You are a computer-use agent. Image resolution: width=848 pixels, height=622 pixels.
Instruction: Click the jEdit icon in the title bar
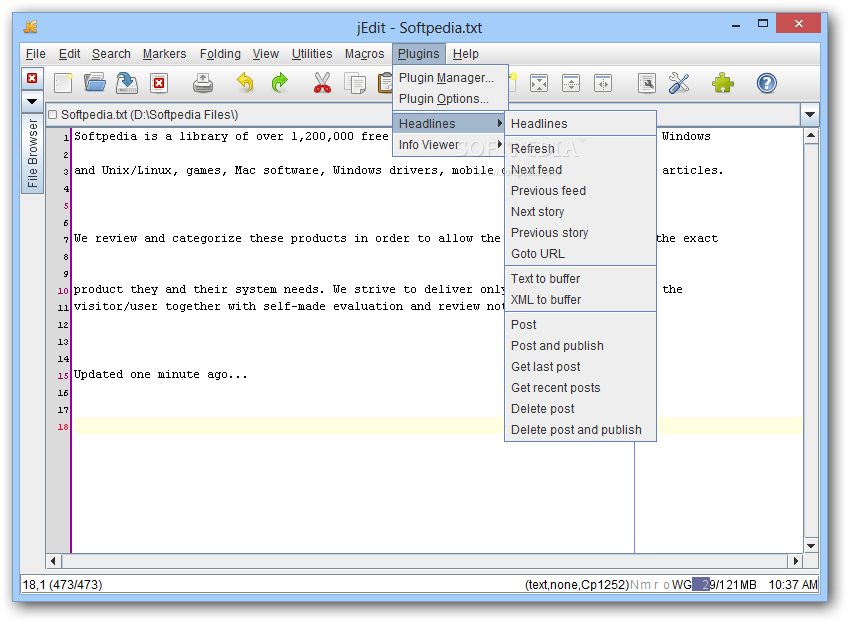pyautogui.click(x=31, y=26)
